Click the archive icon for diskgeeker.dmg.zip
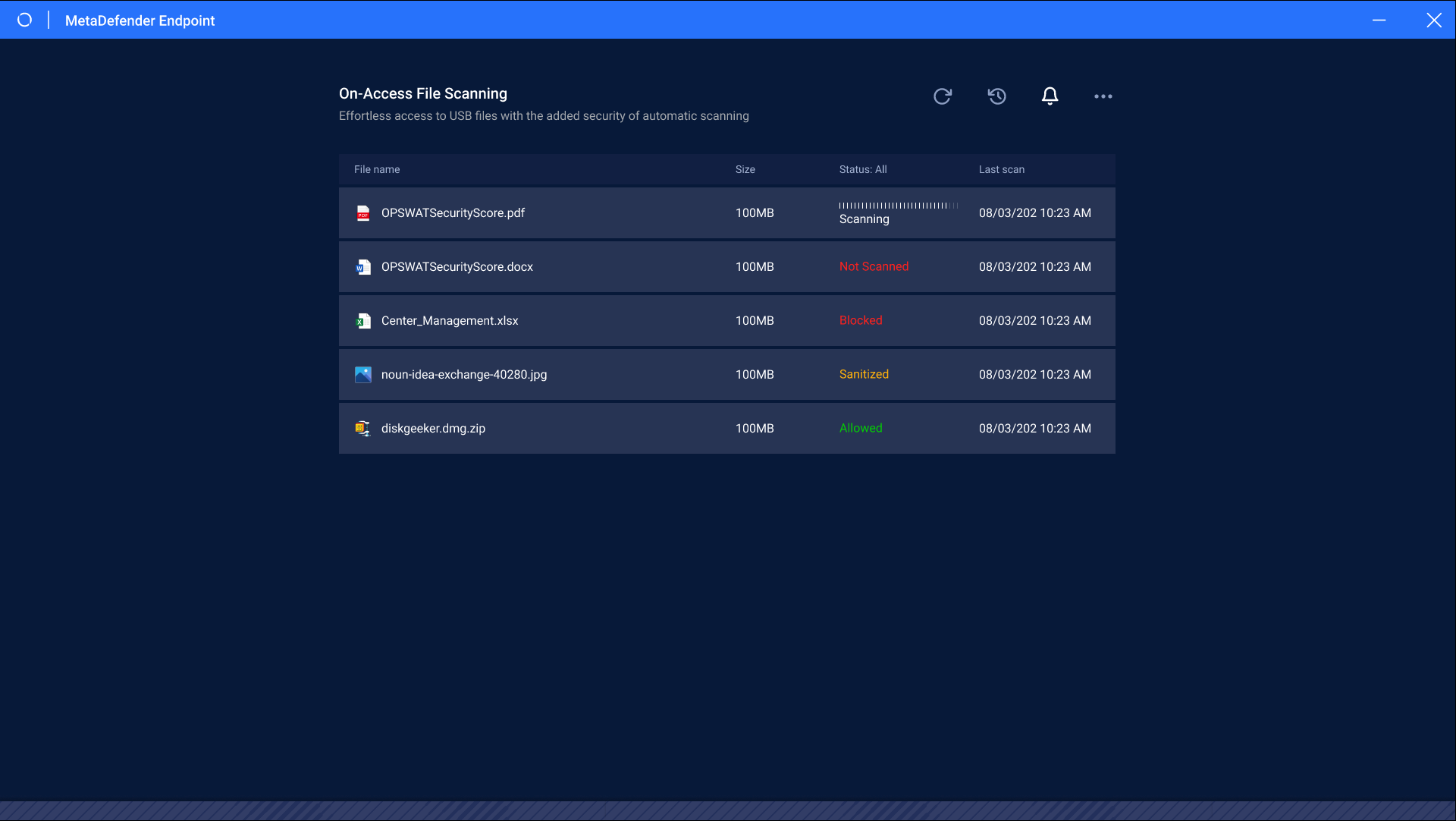Viewport: 1456px width, 821px height. pos(363,429)
